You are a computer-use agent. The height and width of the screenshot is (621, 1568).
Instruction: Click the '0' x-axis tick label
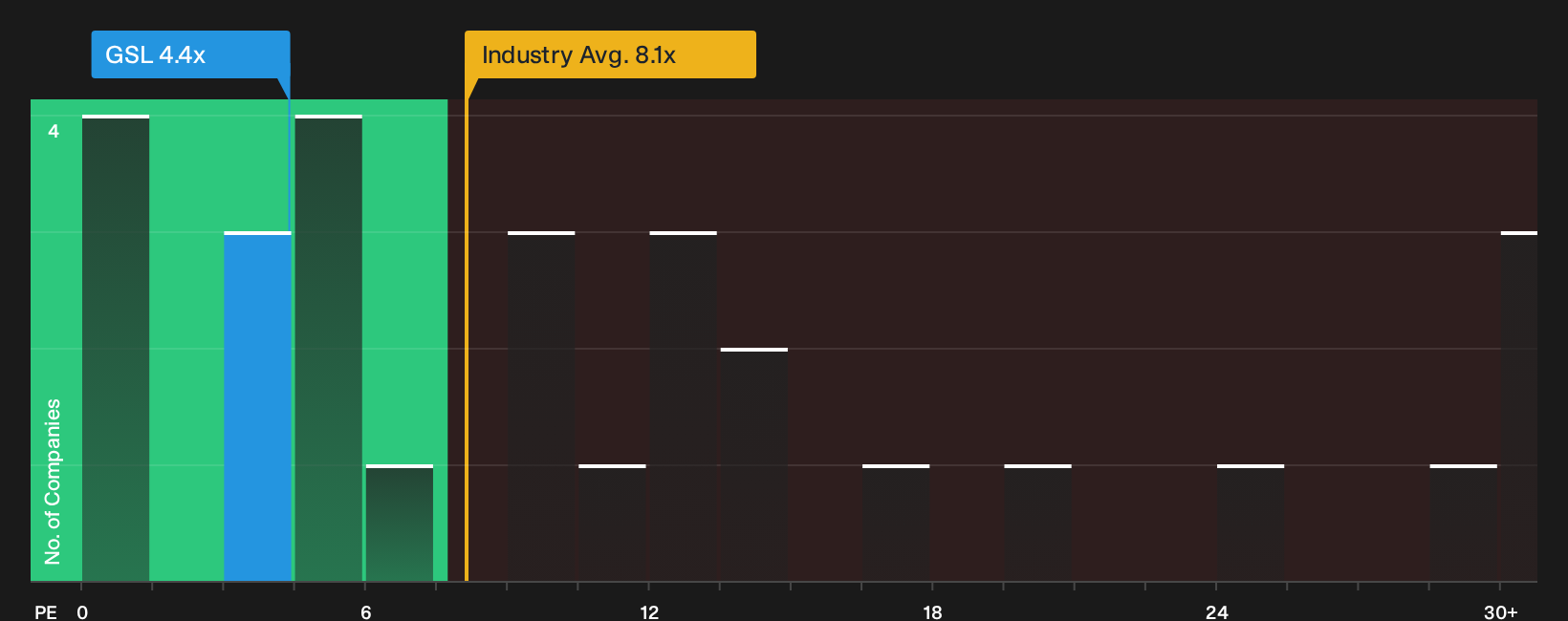[x=82, y=612]
